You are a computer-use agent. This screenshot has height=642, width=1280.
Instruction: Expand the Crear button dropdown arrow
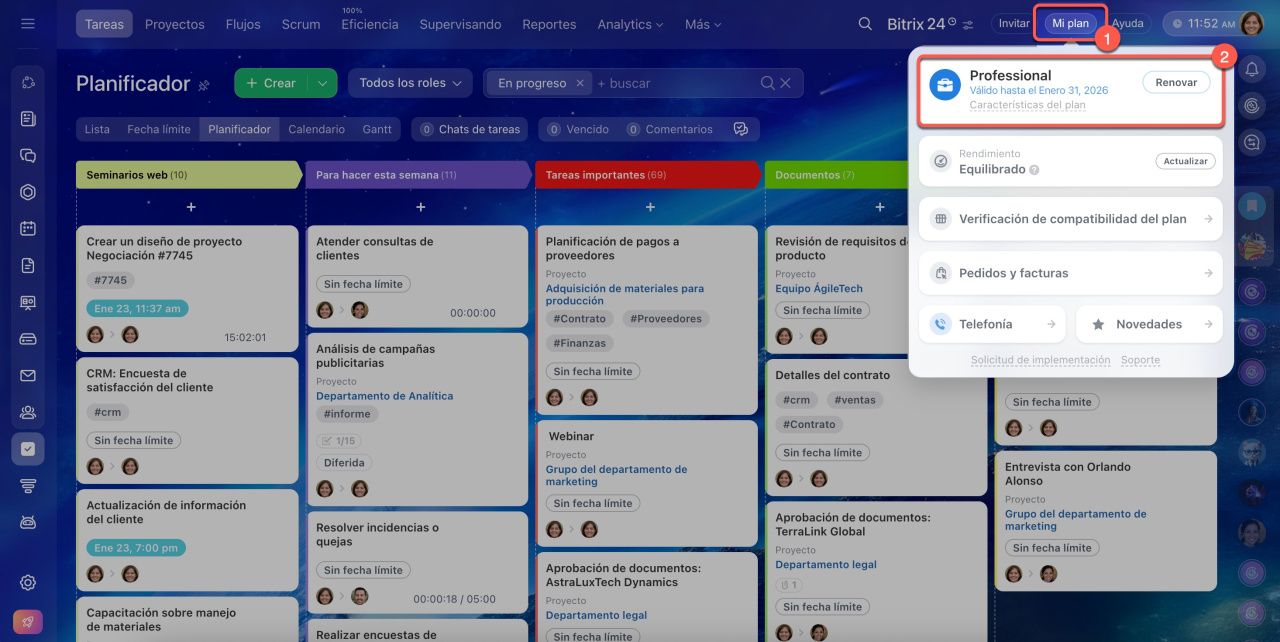322,83
